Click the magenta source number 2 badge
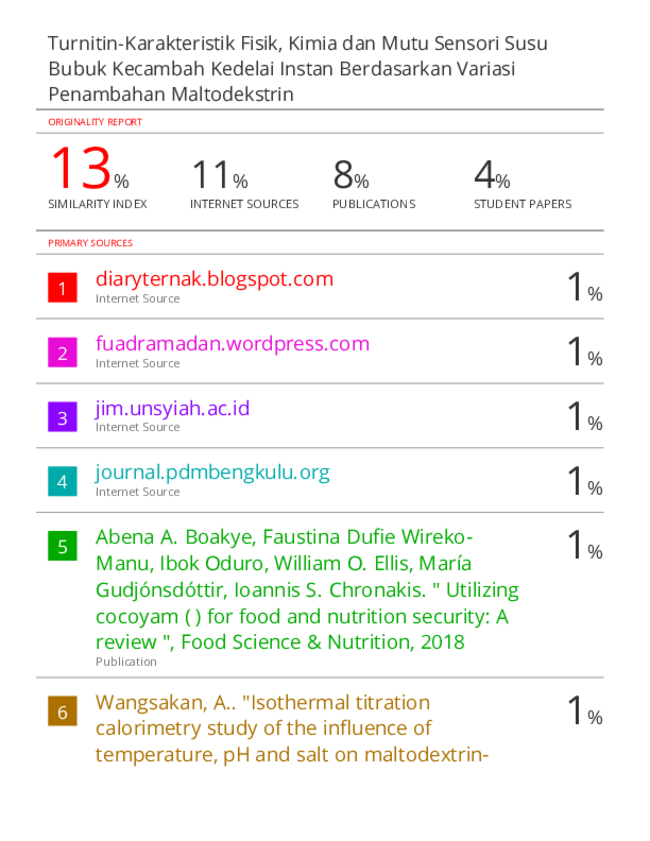The image size is (650, 841). pyautogui.click(x=62, y=352)
